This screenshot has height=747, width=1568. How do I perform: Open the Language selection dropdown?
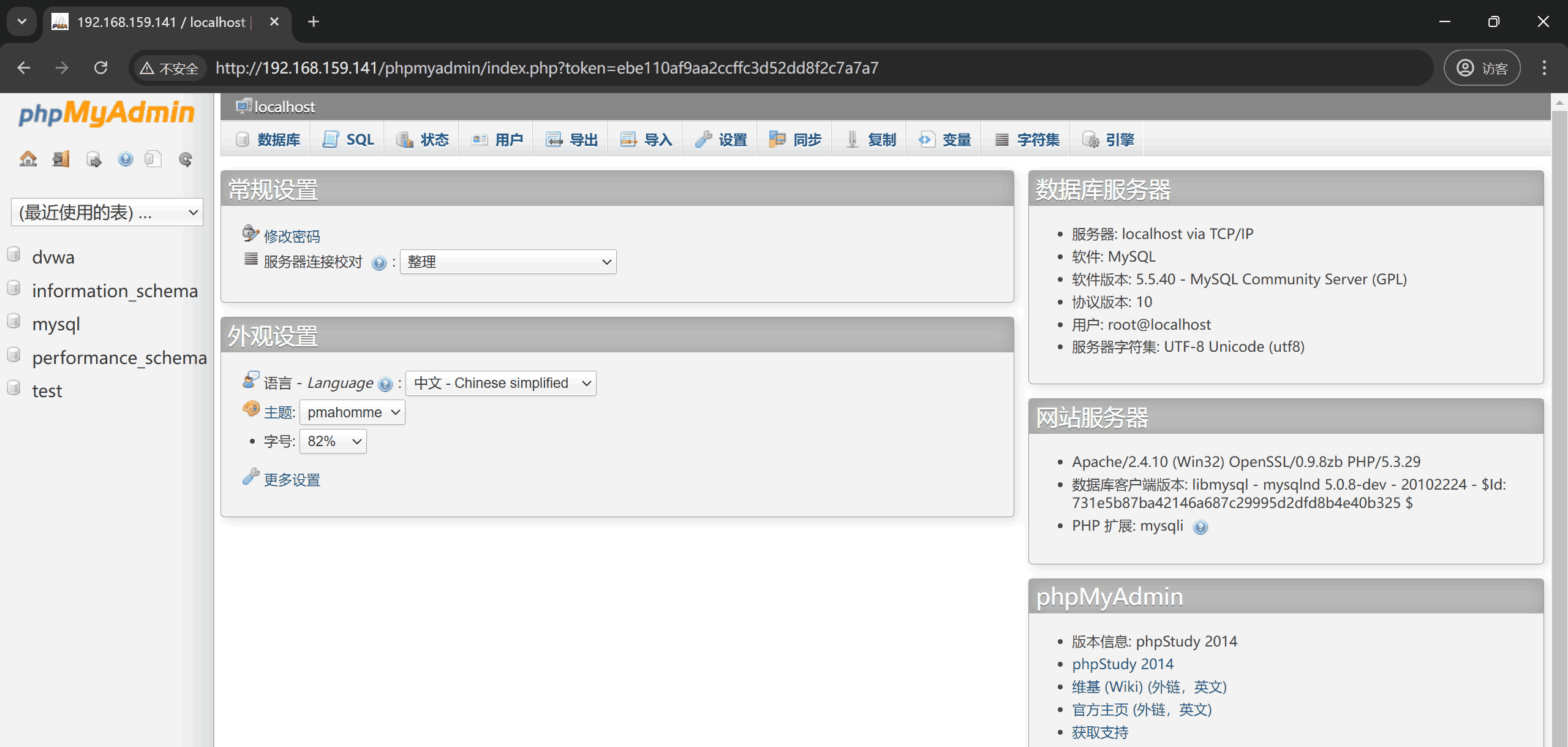500,382
